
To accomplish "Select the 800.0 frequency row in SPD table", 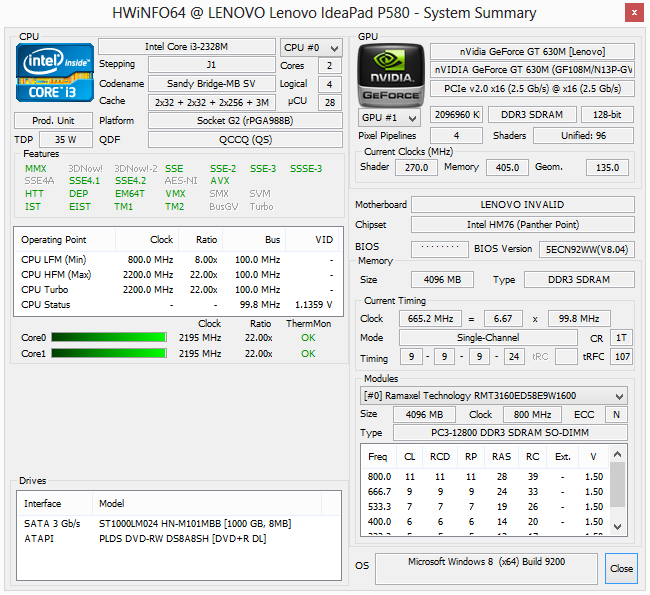I will click(x=485, y=477).
